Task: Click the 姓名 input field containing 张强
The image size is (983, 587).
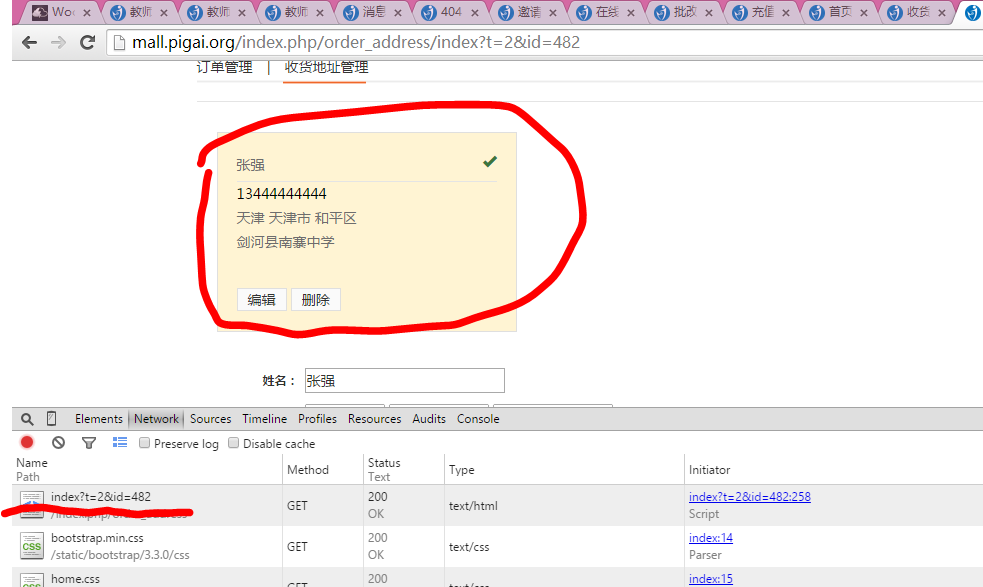Action: point(404,381)
